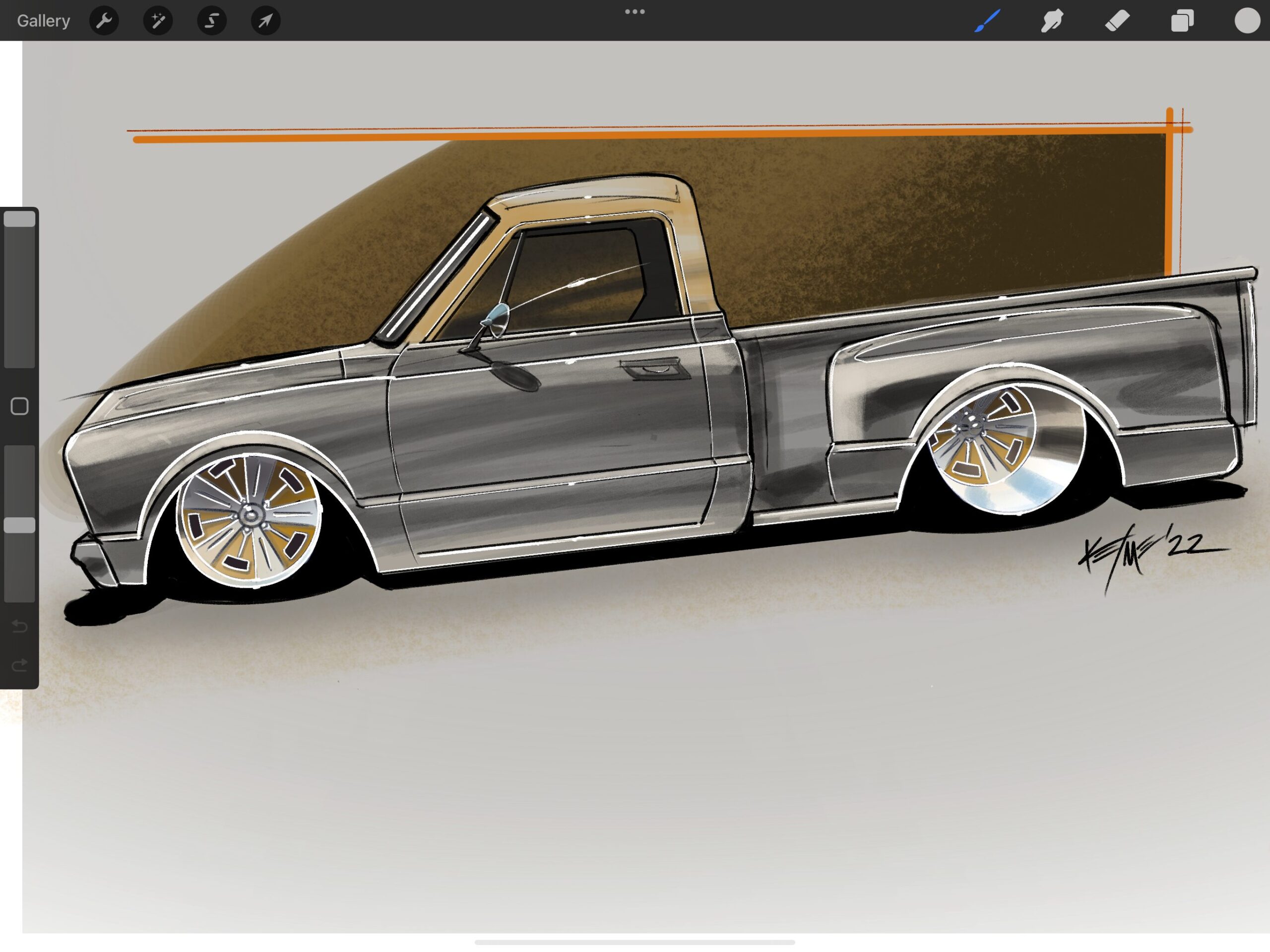1270x952 pixels.
Task: Tap the truck's door handle on canvas
Action: [654, 368]
